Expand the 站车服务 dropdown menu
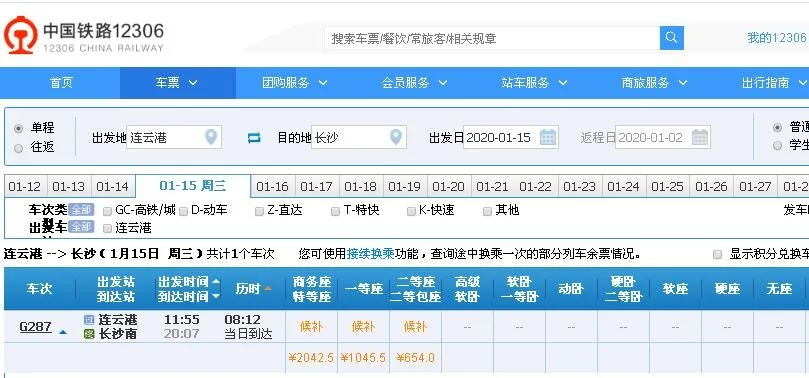This screenshot has height=378, width=809. tap(535, 83)
